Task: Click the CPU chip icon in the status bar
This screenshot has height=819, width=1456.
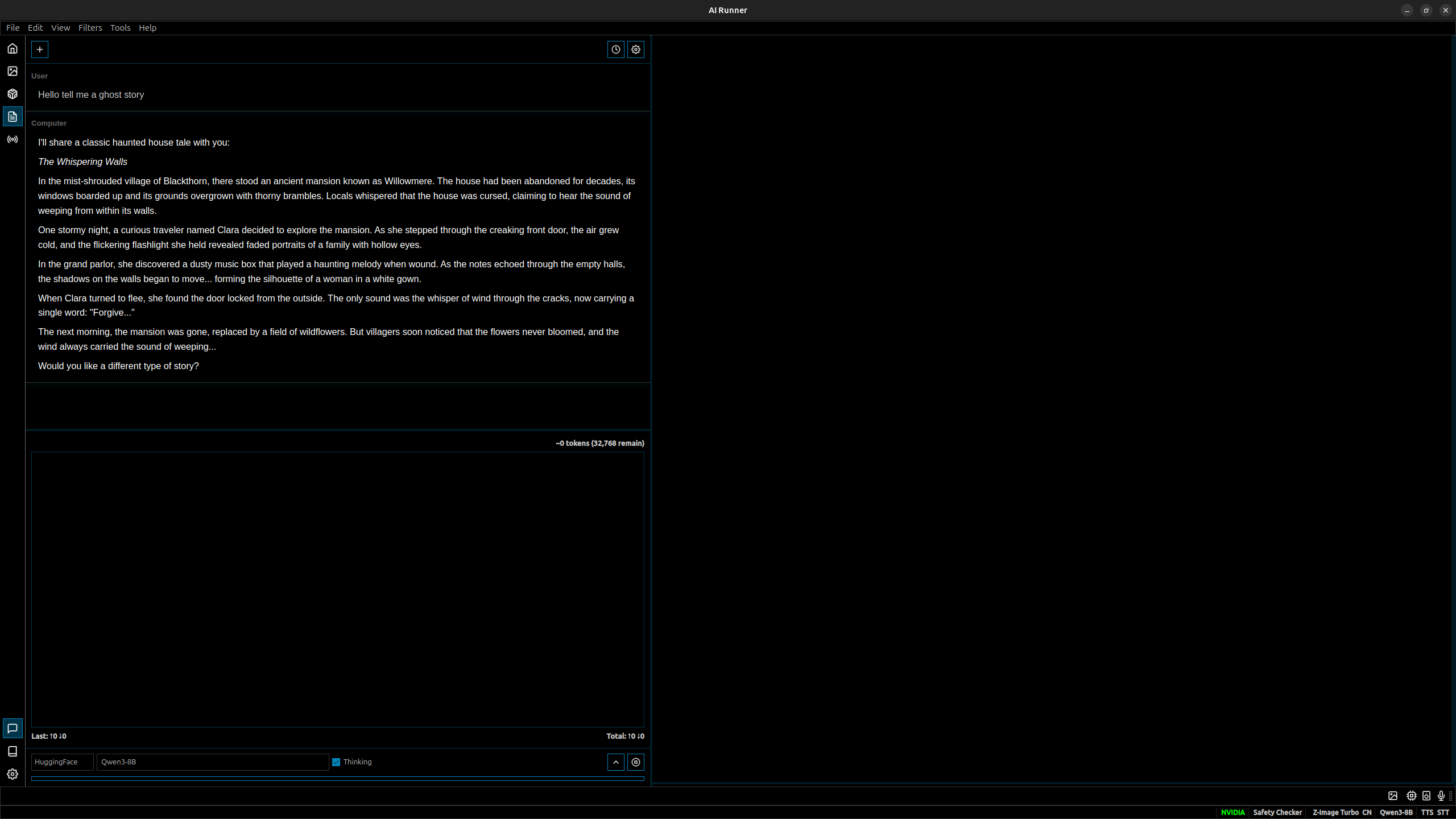Action: [1411, 796]
